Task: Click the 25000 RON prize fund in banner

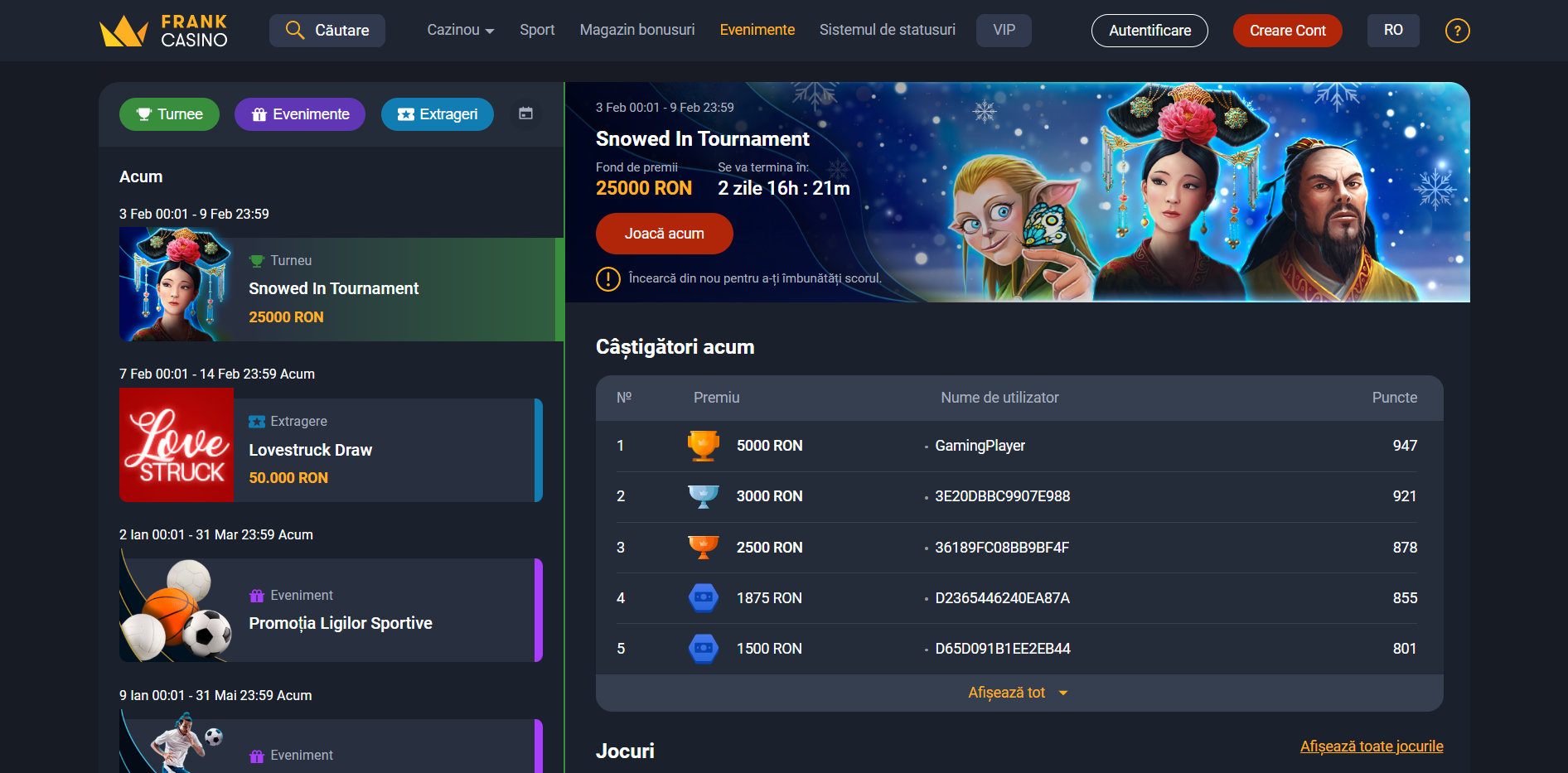Action: tap(644, 188)
